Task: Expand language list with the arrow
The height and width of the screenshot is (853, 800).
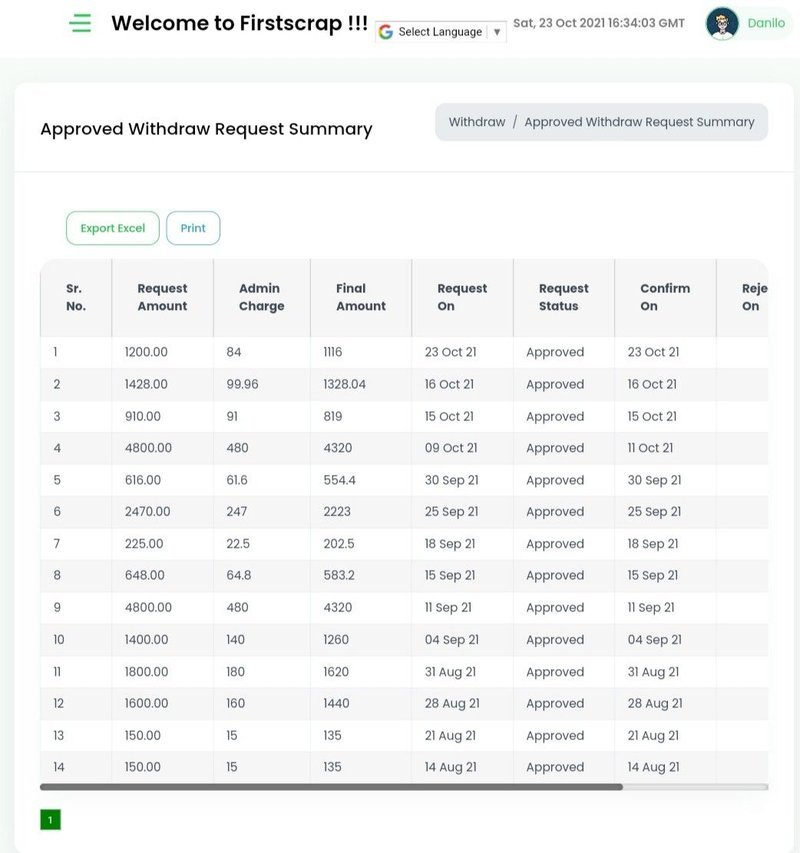Action: (497, 32)
